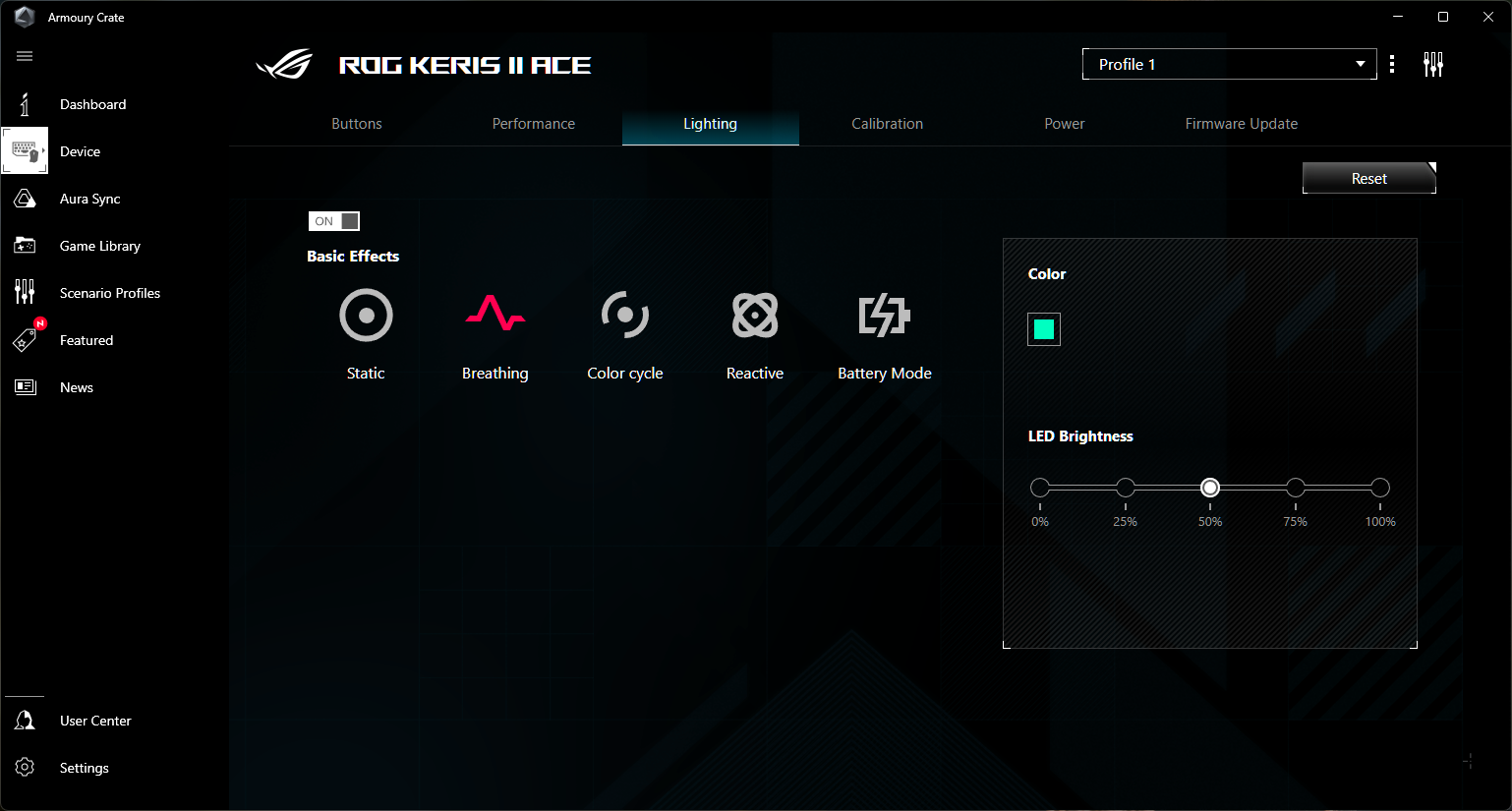Open the Dashboard page from the sidebar
Image resolution: width=1512 pixels, height=811 pixels.
[92, 104]
